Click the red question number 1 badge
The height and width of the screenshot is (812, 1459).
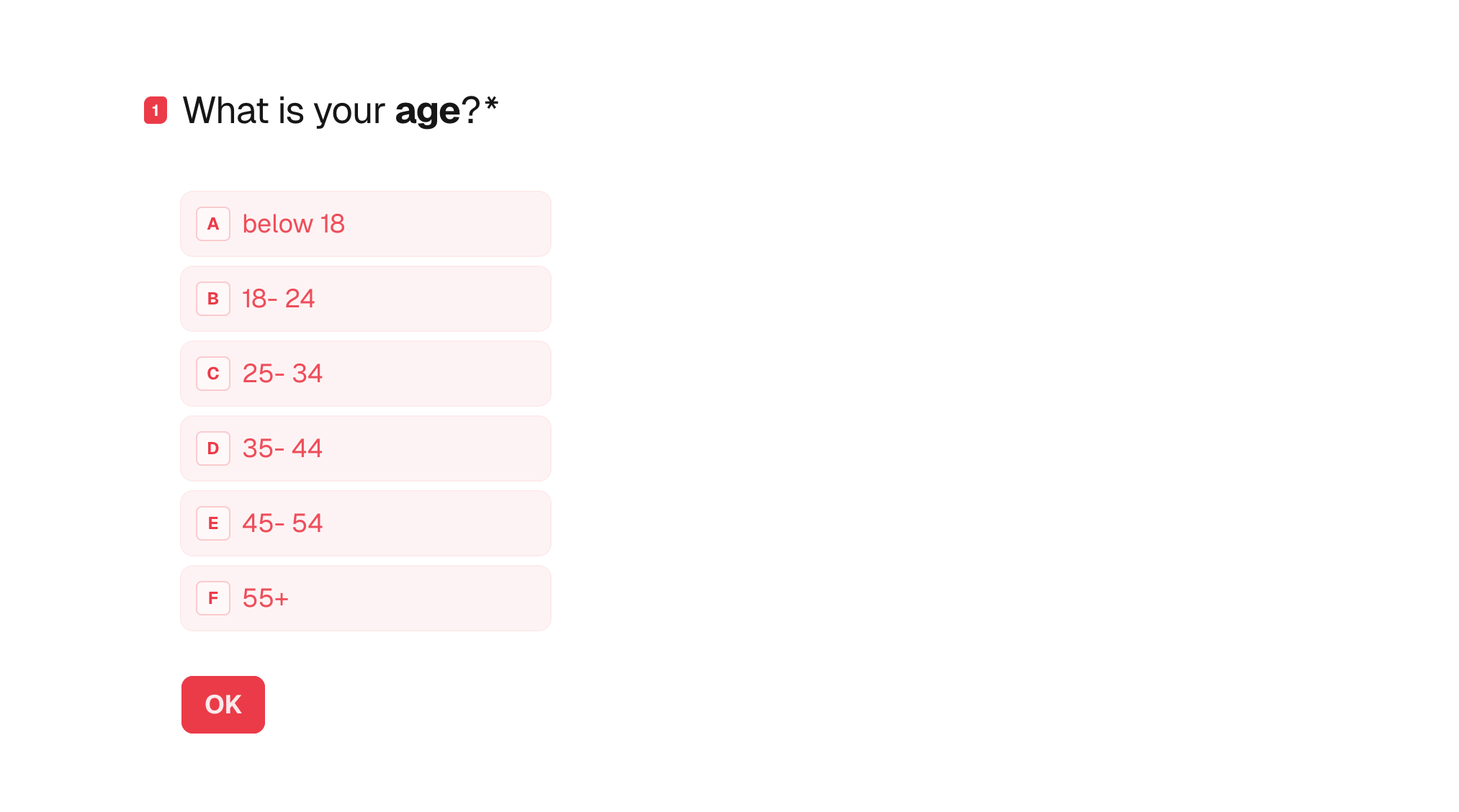click(156, 110)
